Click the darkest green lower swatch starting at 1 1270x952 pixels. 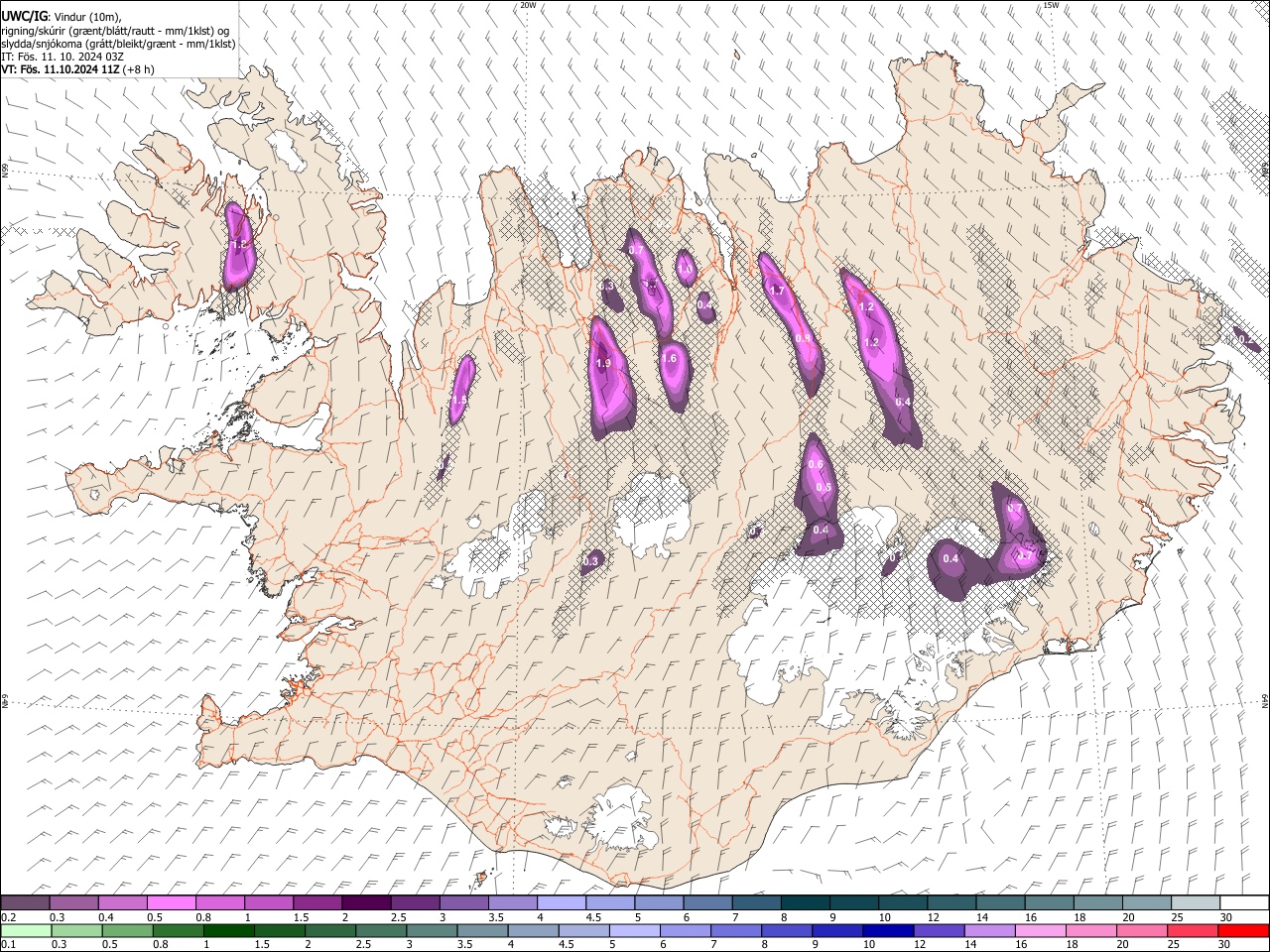coord(228,930)
